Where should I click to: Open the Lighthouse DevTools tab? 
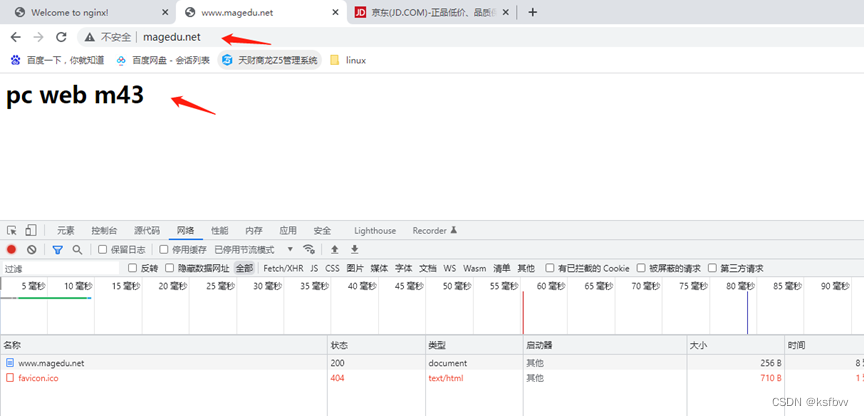[x=375, y=231]
